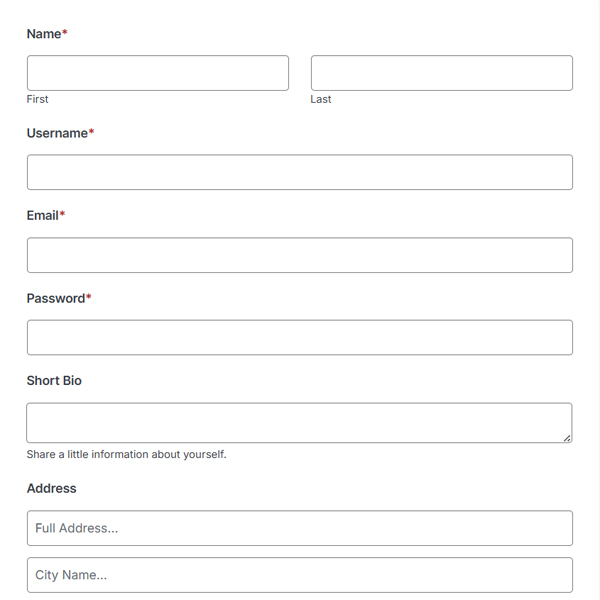The image size is (600, 600).
Task: Focus the Short Bio text area
Action: coord(299,422)
